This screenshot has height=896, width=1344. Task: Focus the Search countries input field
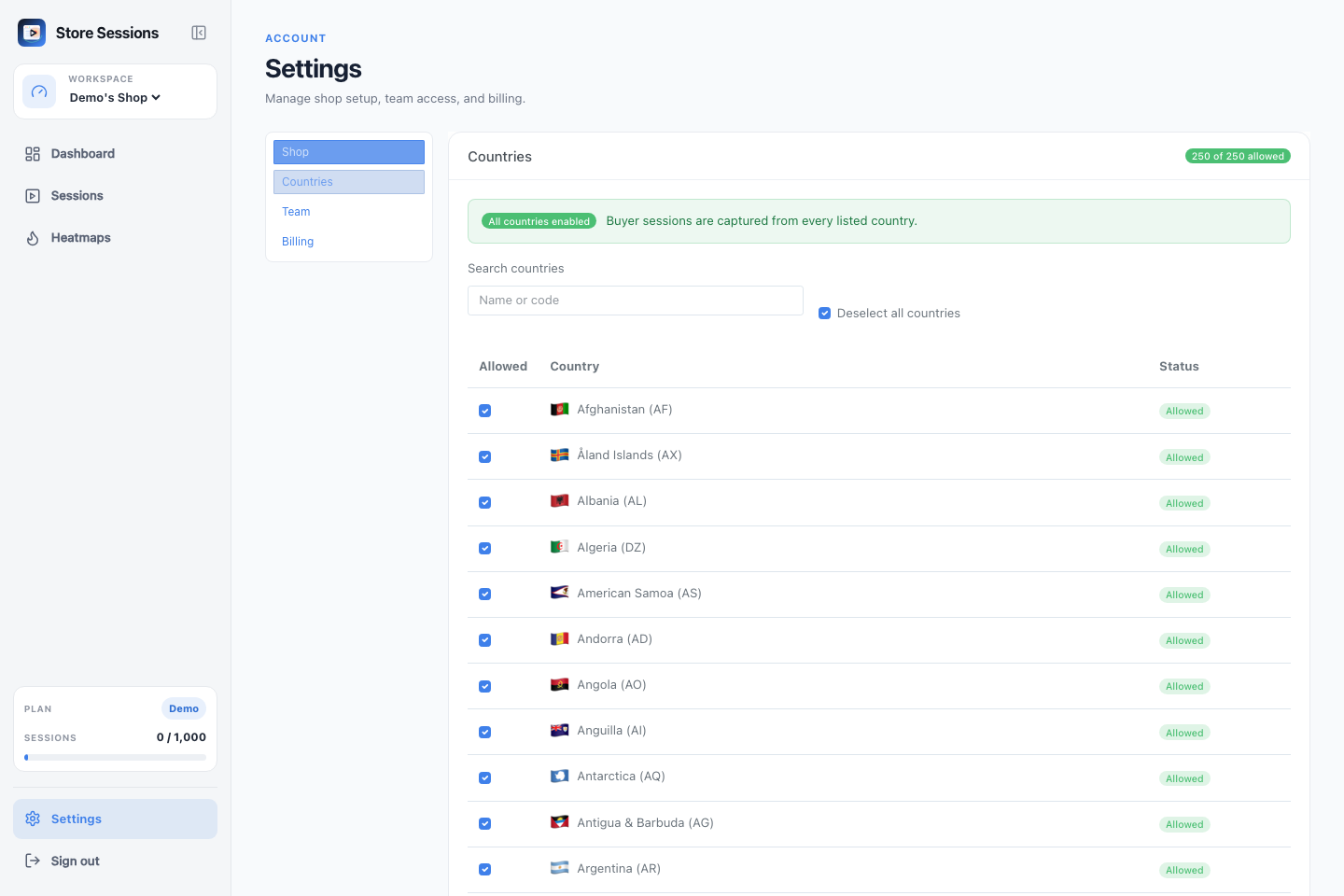[636, 301]
